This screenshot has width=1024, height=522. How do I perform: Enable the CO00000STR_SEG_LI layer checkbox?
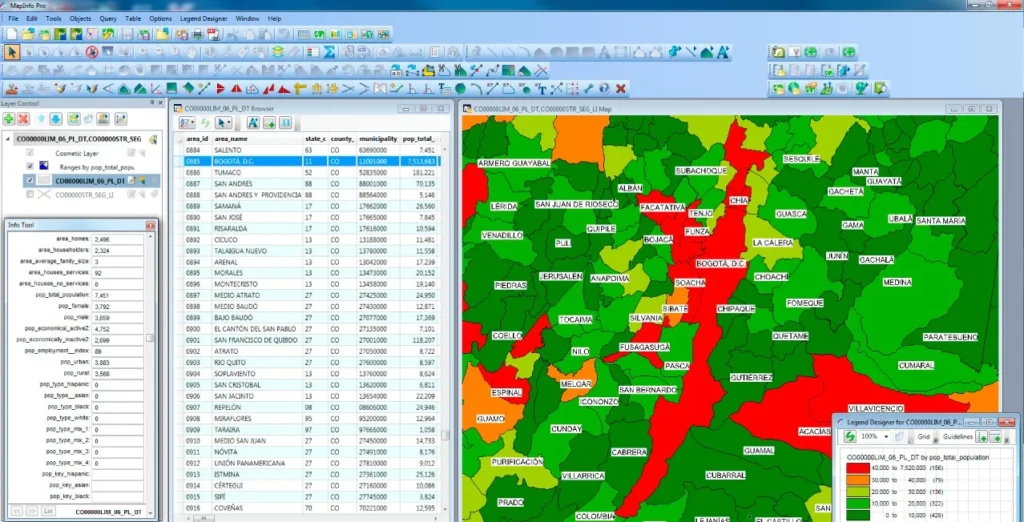(29, 194)
